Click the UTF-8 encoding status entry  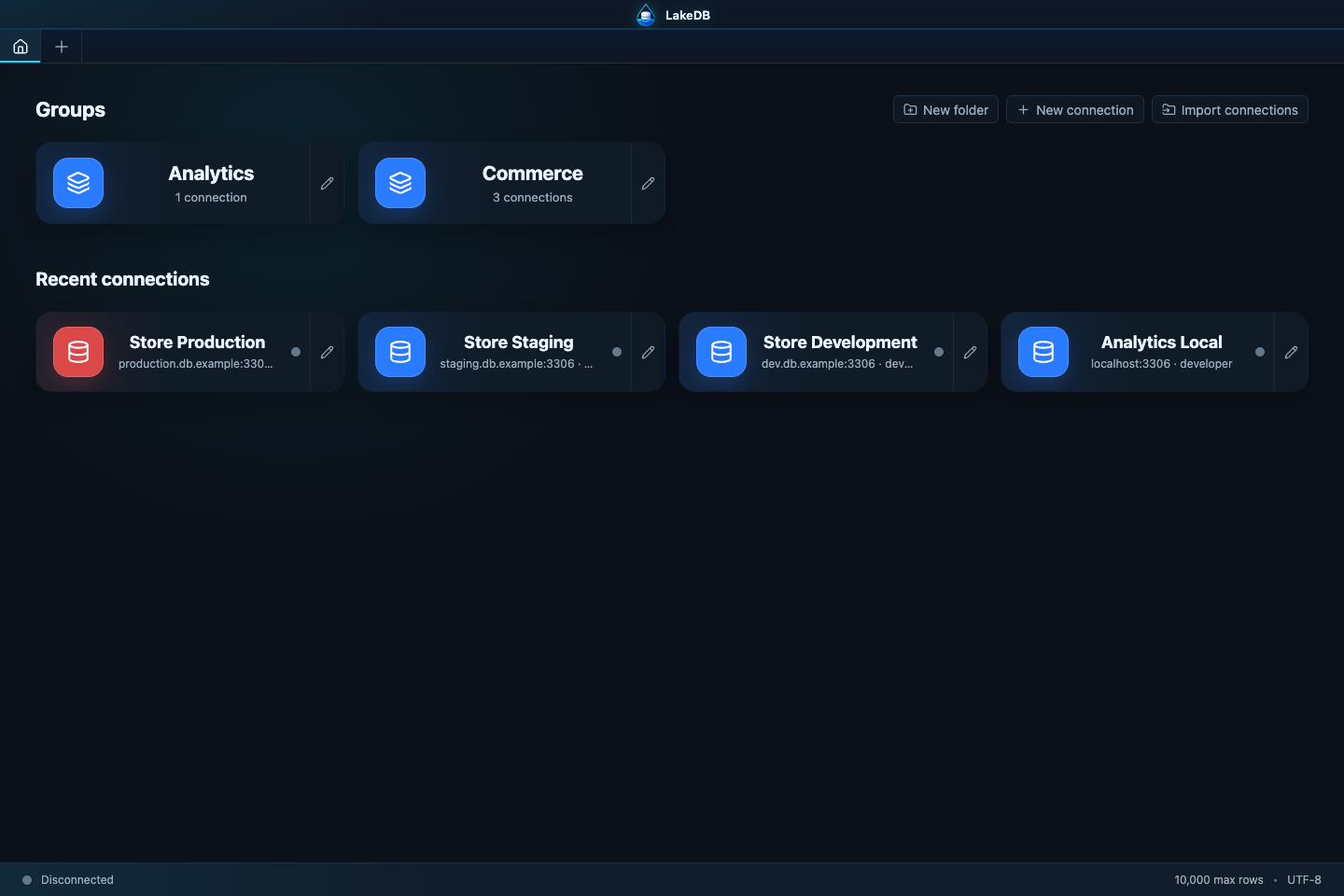pyautogui.click(x=1304, y=880)
